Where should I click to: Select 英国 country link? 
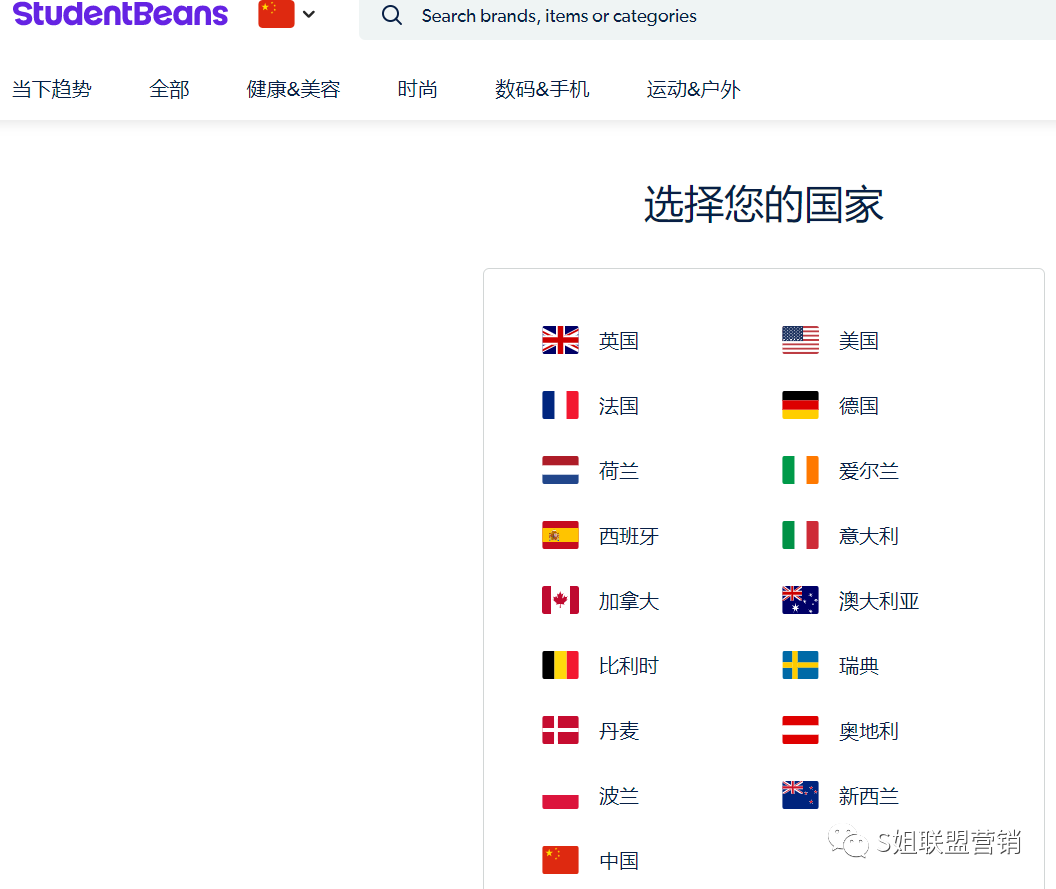click(619, 341)
